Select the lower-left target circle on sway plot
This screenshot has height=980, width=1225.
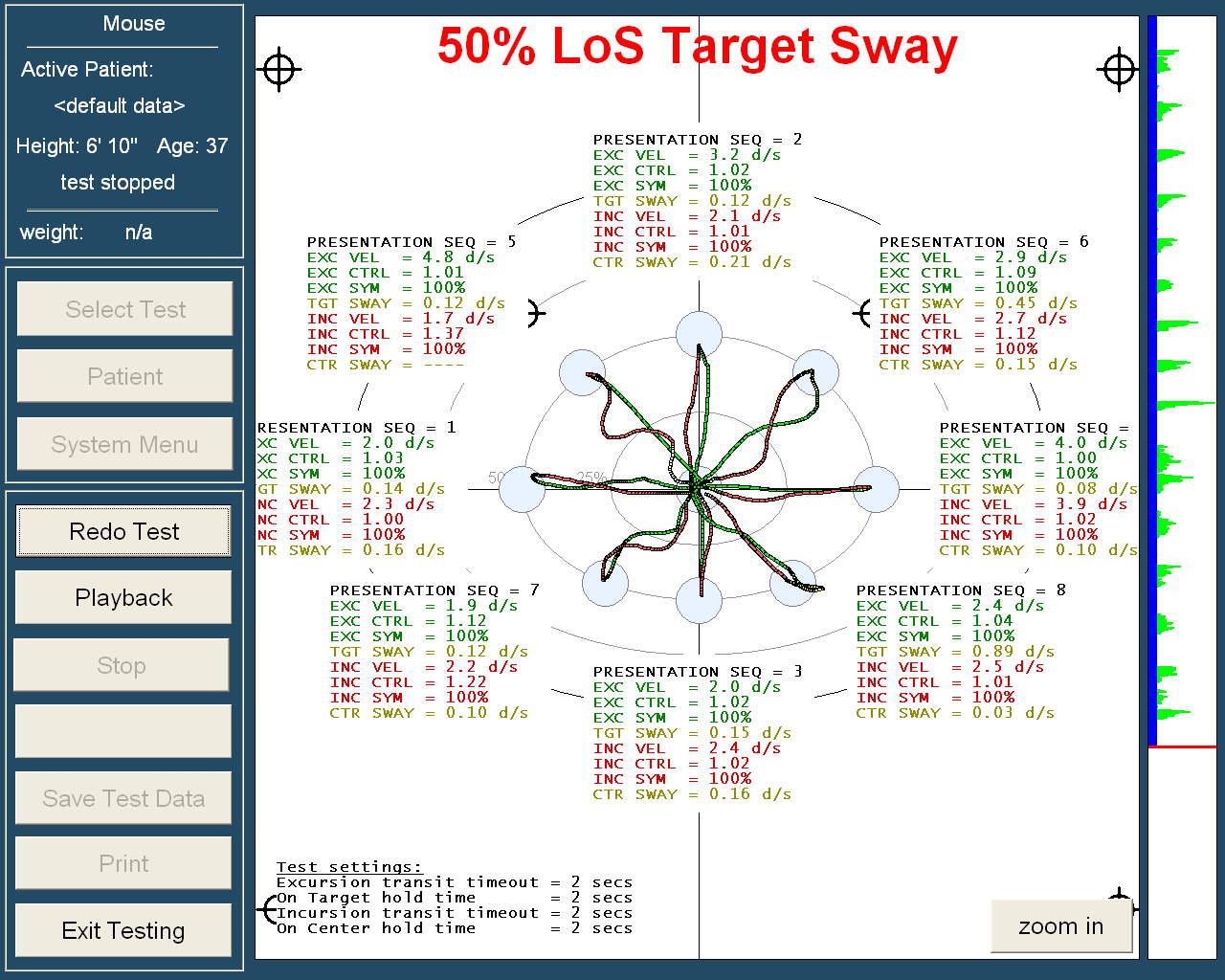(x=606, y=583)
